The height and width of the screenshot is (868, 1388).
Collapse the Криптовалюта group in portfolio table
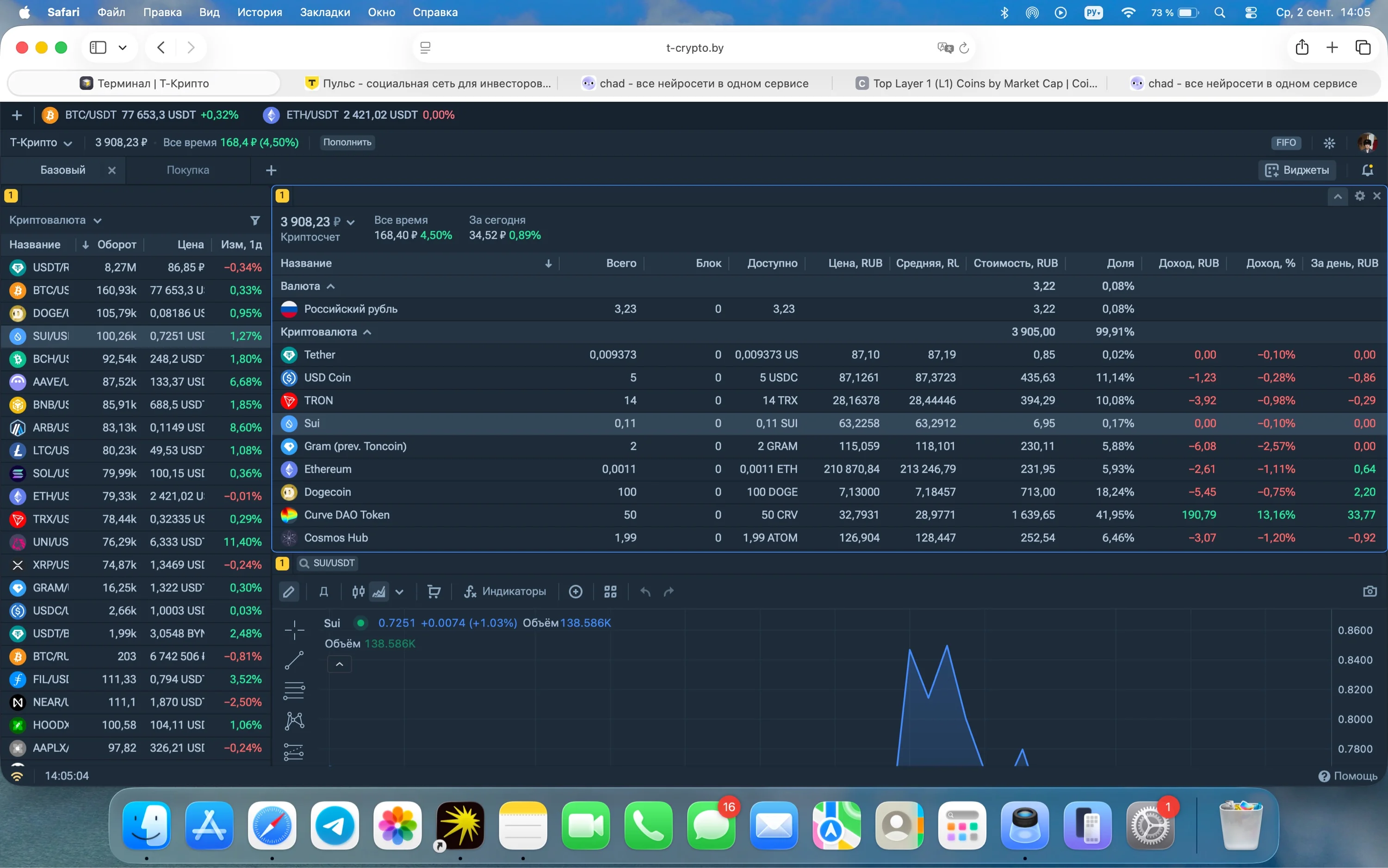[326, 332]
